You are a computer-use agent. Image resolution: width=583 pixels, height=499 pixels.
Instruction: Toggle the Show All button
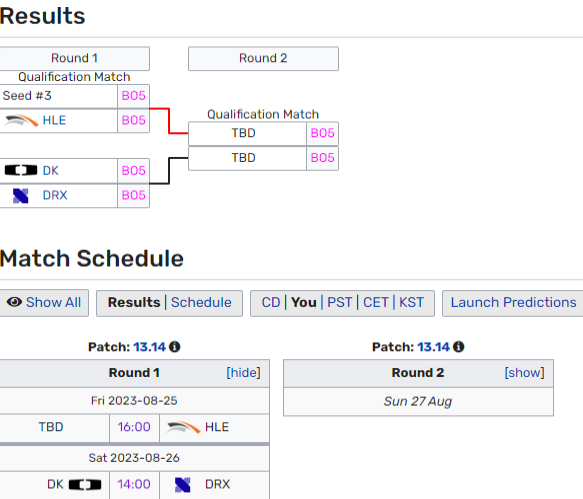pyautogui.click(x=44, y=303)
